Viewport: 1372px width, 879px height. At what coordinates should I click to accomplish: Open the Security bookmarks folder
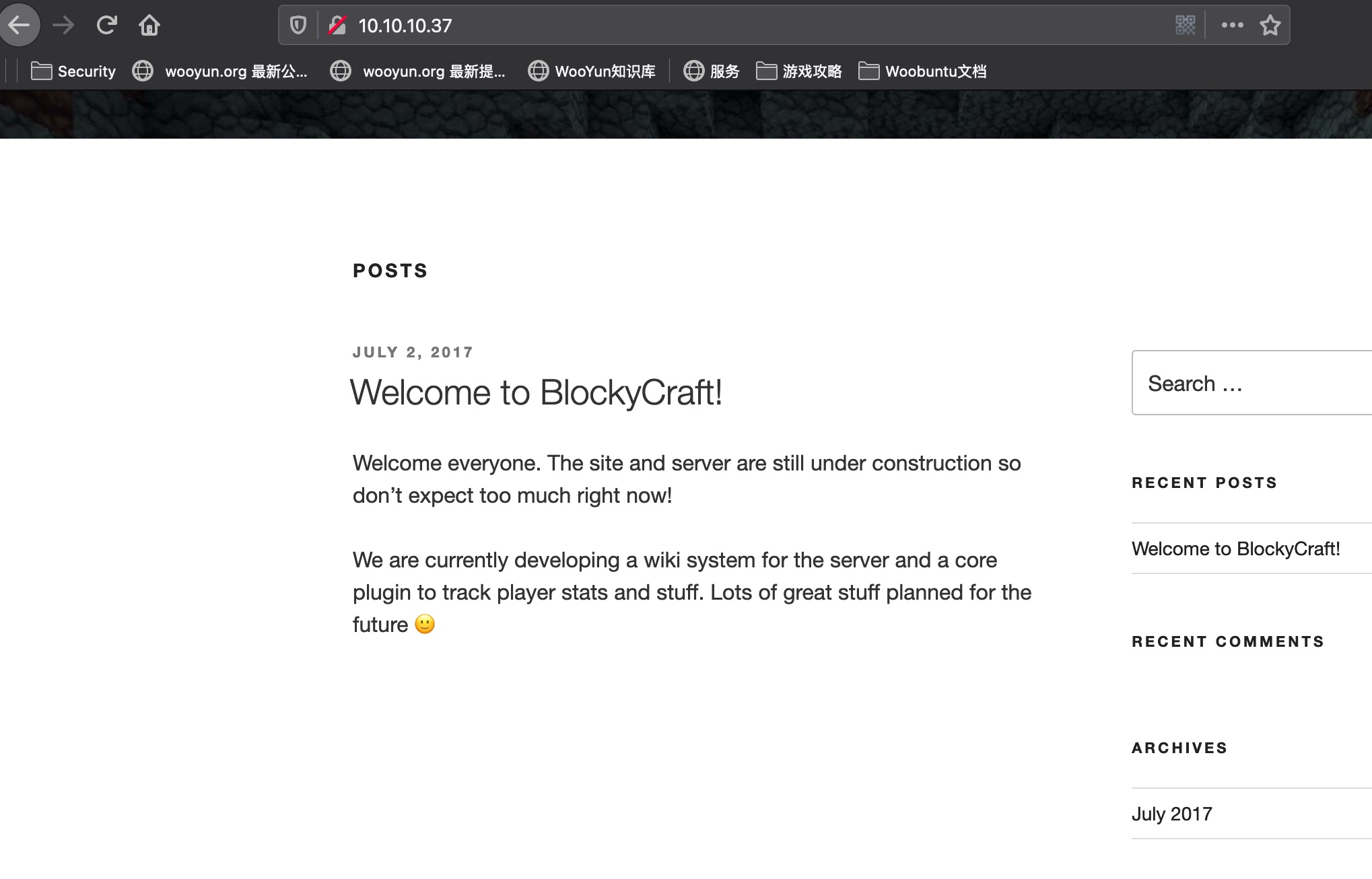(73, 71)
